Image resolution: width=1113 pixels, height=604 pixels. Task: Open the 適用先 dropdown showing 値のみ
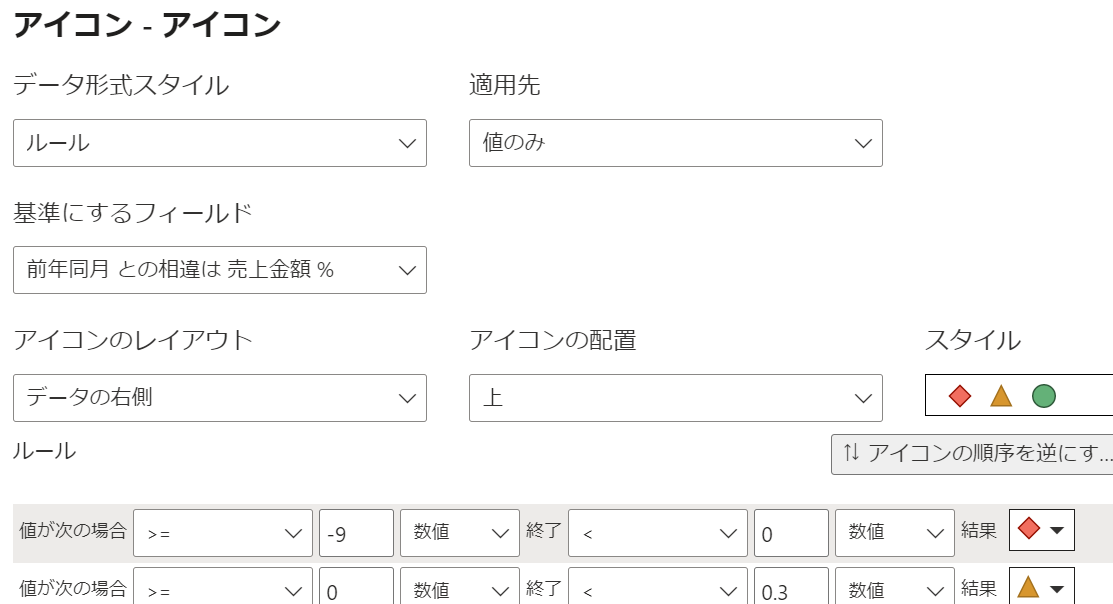(676, 143)
